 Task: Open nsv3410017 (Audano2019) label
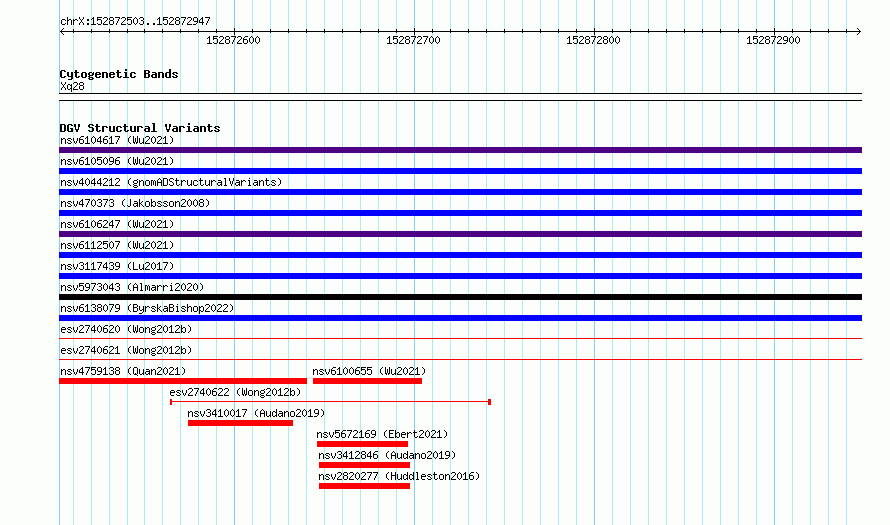tap(256, 413)
